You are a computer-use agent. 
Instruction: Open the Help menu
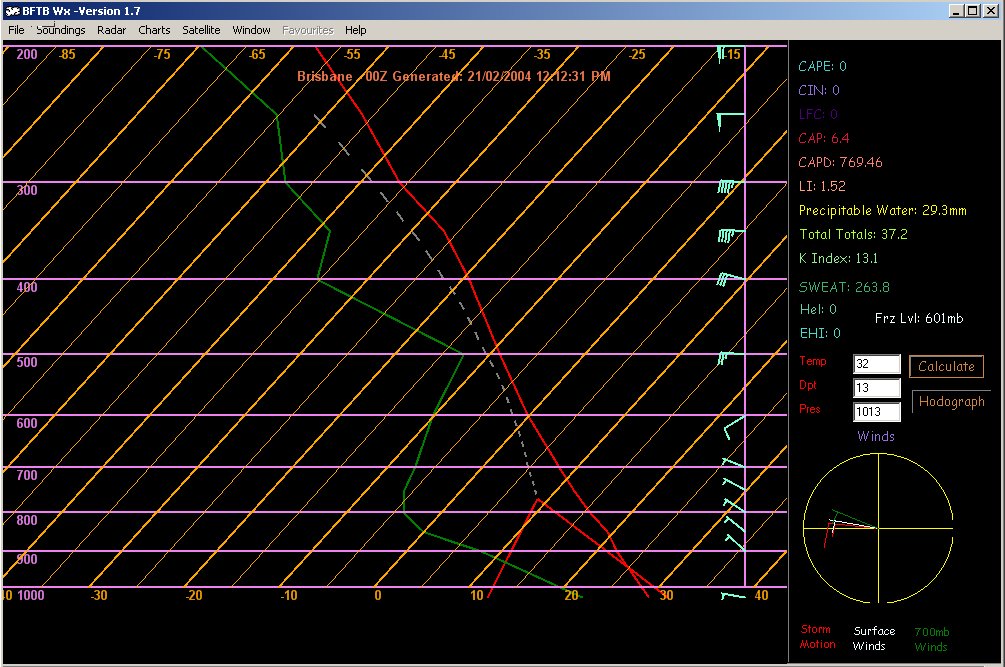point(356,30)
